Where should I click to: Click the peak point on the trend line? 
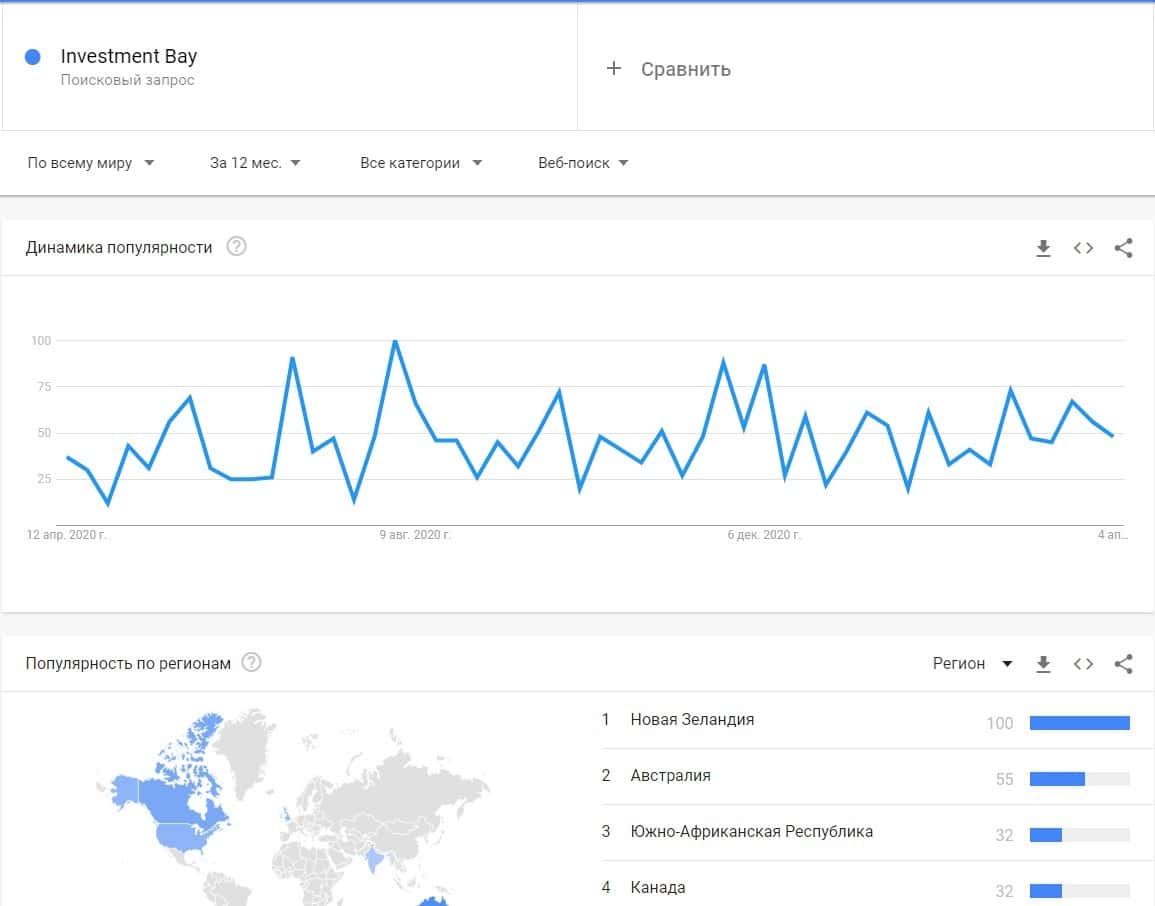(395, 341)
